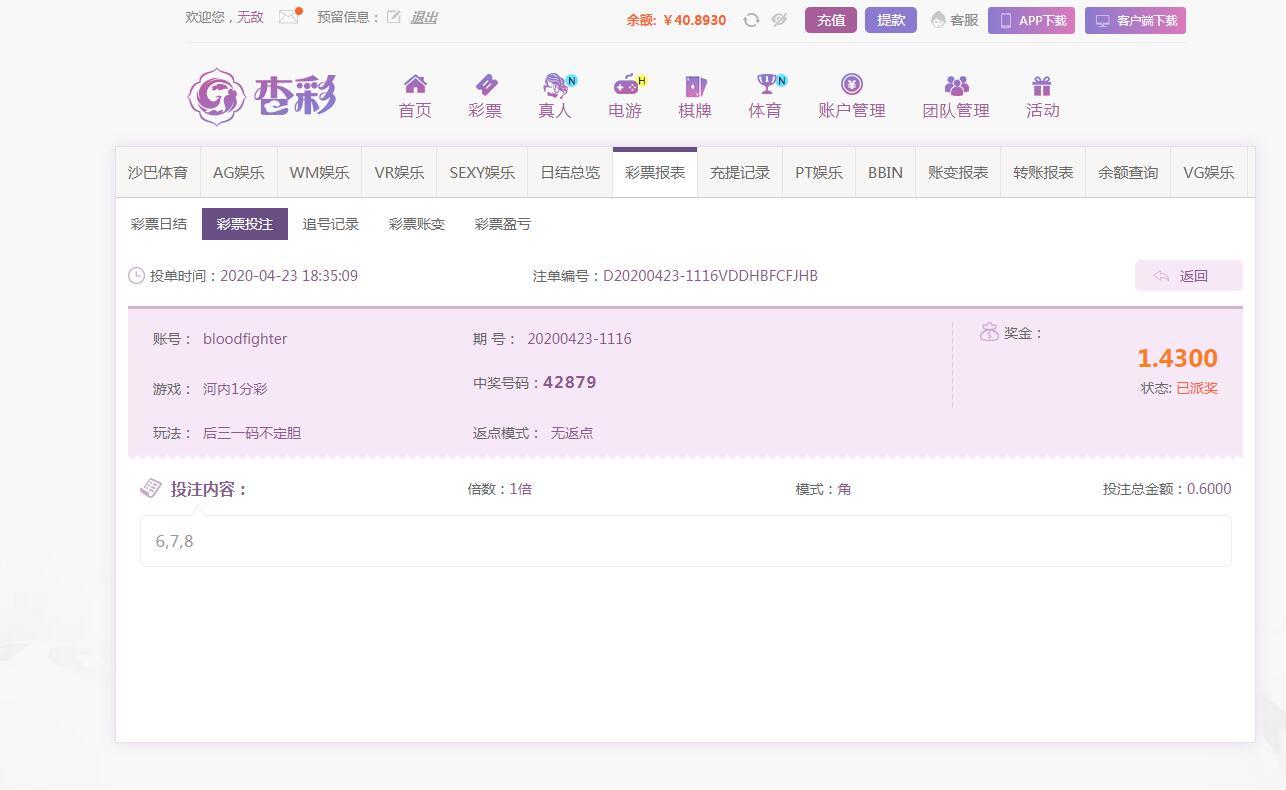
Task: Open the 彩票账变 sub-tab
Action: coord(417,224)
